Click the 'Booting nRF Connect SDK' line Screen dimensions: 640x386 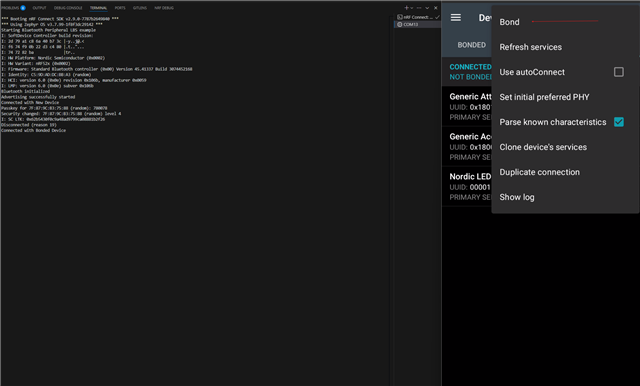click(60, 19)
